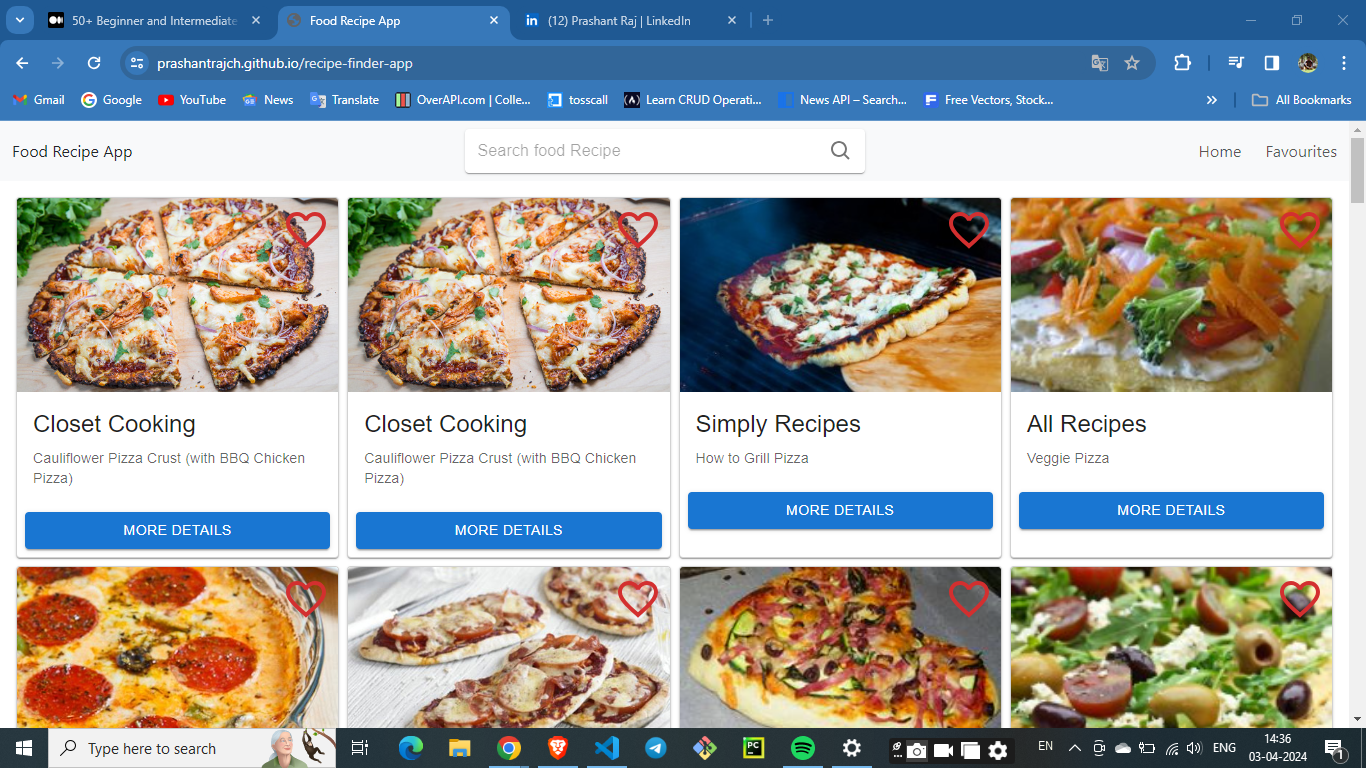Go to Home link in the navbar
Screen dimensions: 1366x768
[x=1219, y=152]
